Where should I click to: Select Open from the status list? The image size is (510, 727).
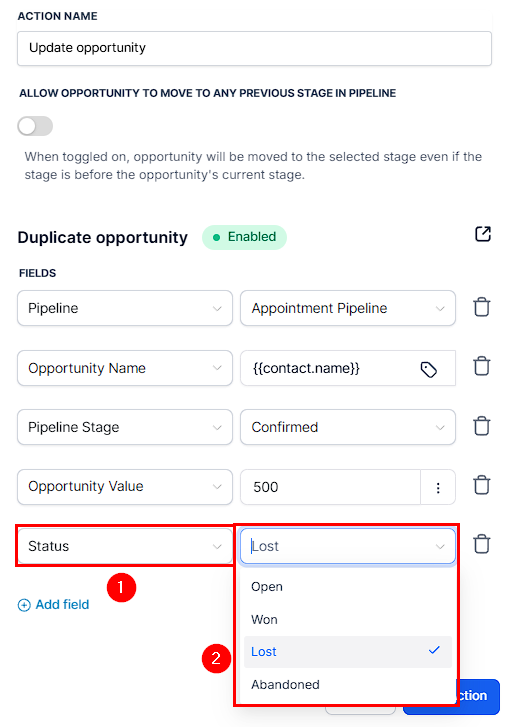348,587
